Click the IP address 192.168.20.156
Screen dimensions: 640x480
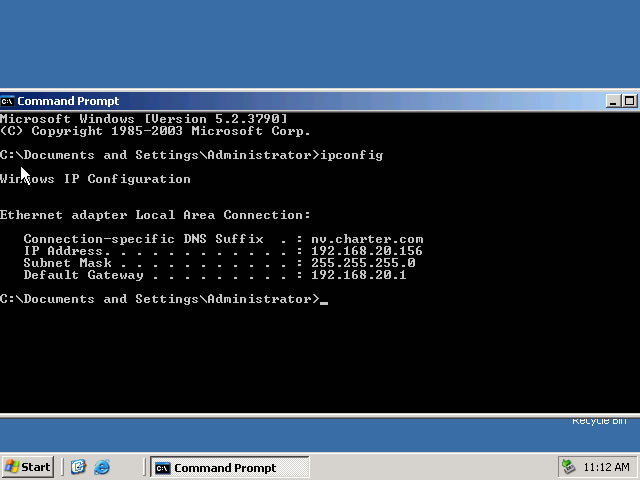pyautogui.click(x=367, y=251)
